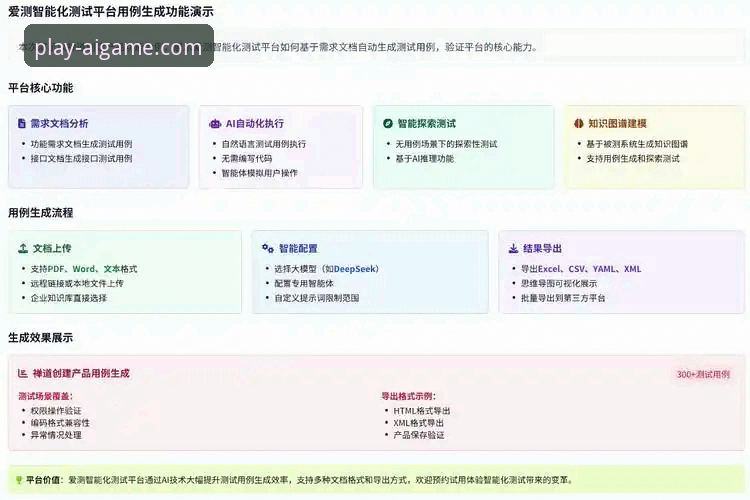Click the bullet 权限操作验证
The width and height of the screenshot is (750, 500).
click(56, 411)
